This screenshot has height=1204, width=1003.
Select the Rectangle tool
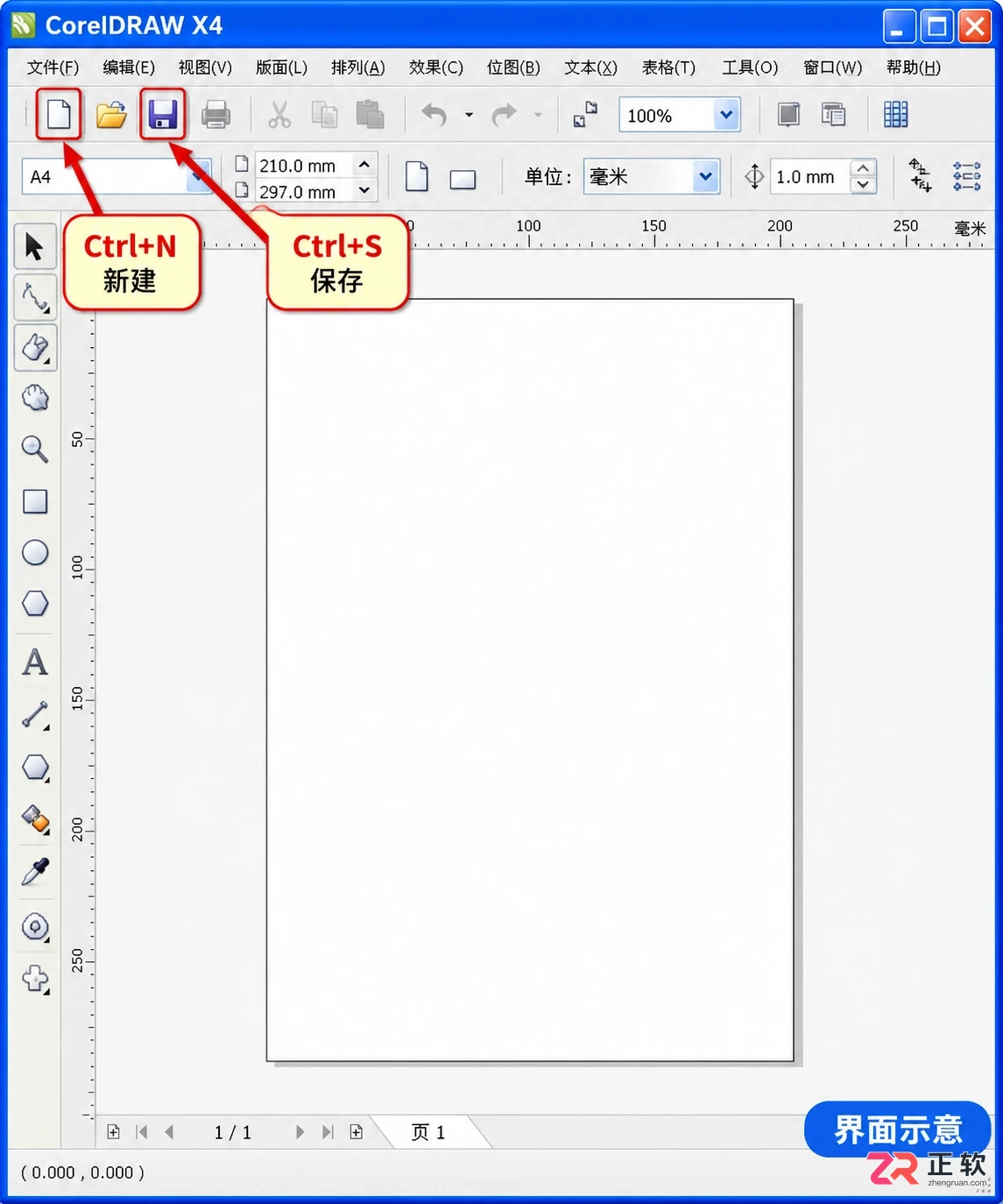35,501
